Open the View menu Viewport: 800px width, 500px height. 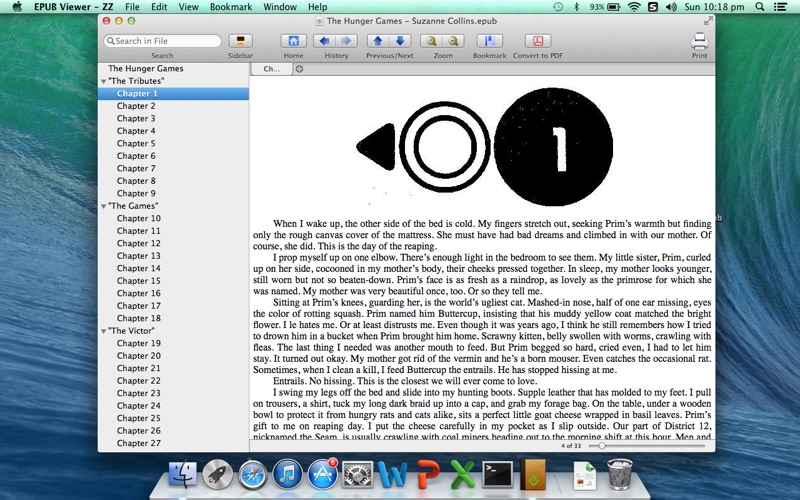(188, 7)
